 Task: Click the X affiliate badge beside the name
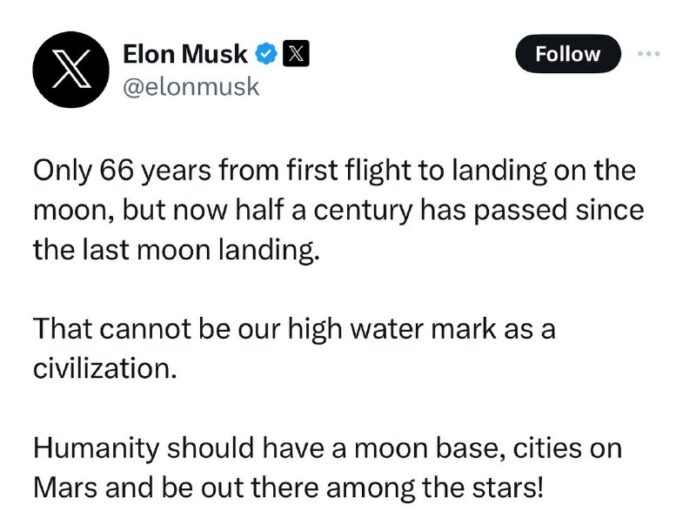[x=296, y=54]
